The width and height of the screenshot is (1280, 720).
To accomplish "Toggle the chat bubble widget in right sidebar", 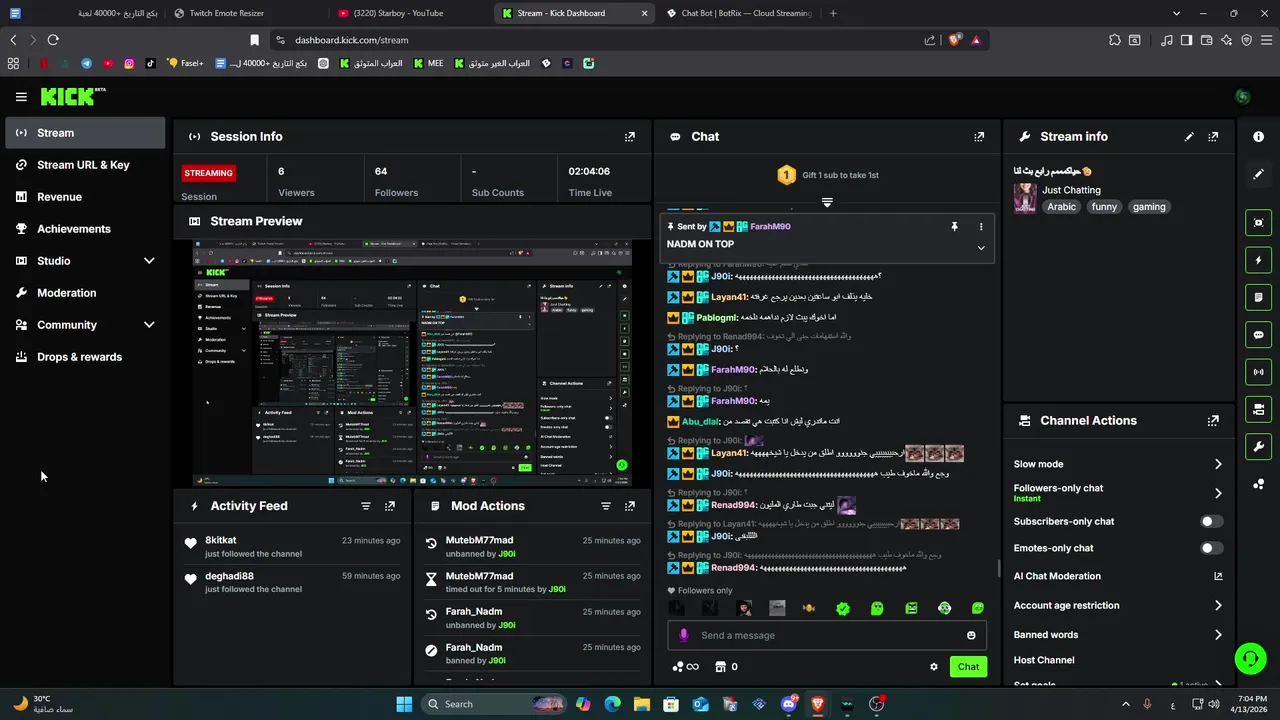I will click(x=1258, y=335).
